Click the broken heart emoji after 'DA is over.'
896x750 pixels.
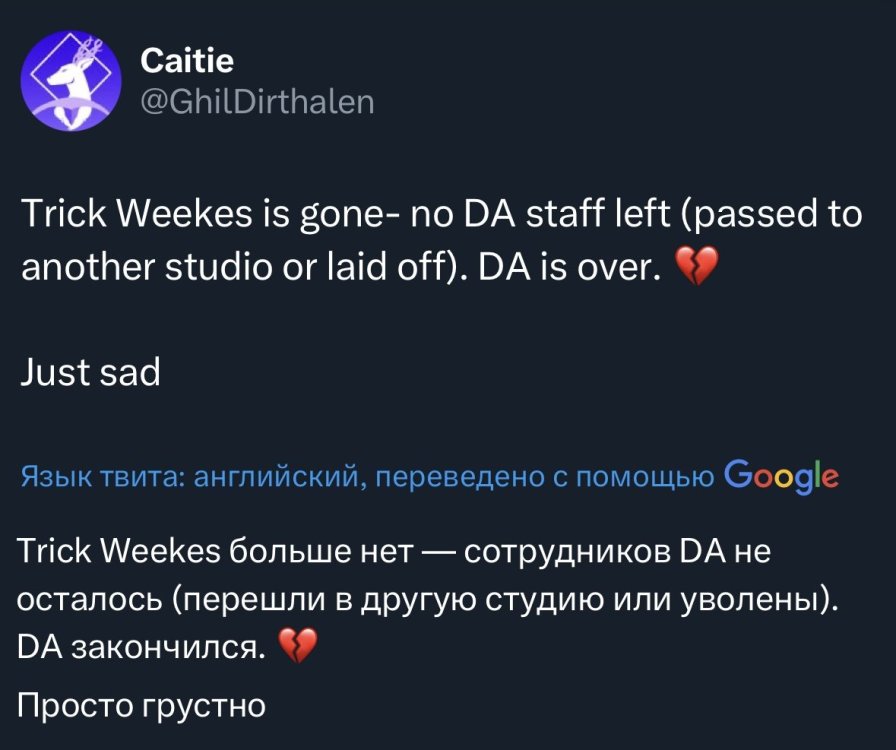(698, 268)
